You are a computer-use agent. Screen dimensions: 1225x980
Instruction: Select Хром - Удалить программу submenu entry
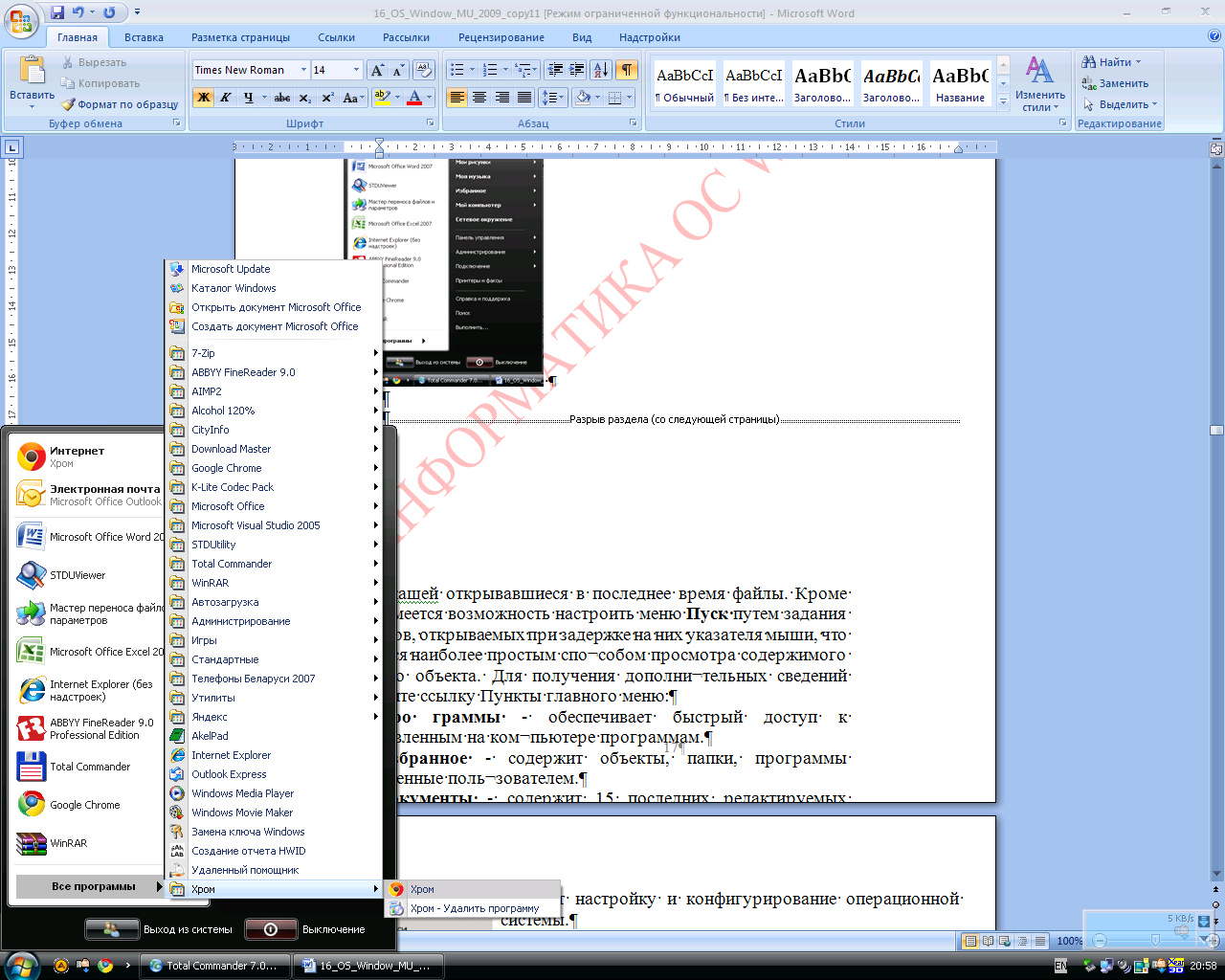(473, 908)
